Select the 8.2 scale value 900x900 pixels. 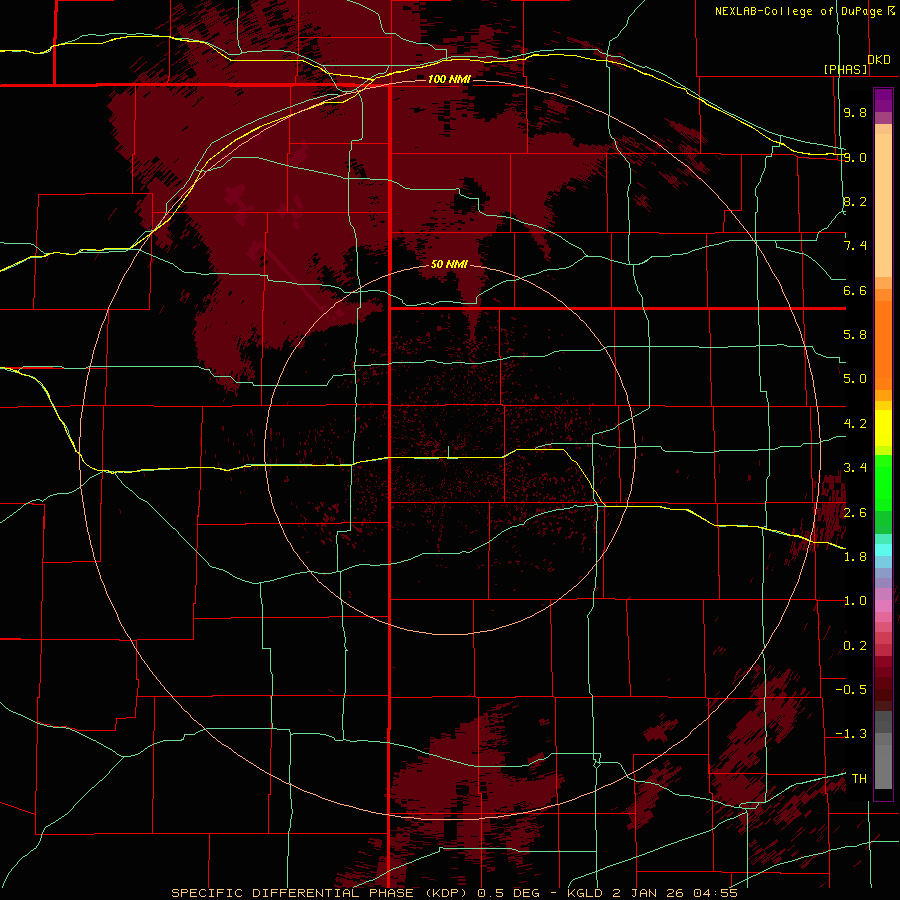pyautogui.click(x=855, y=201)
